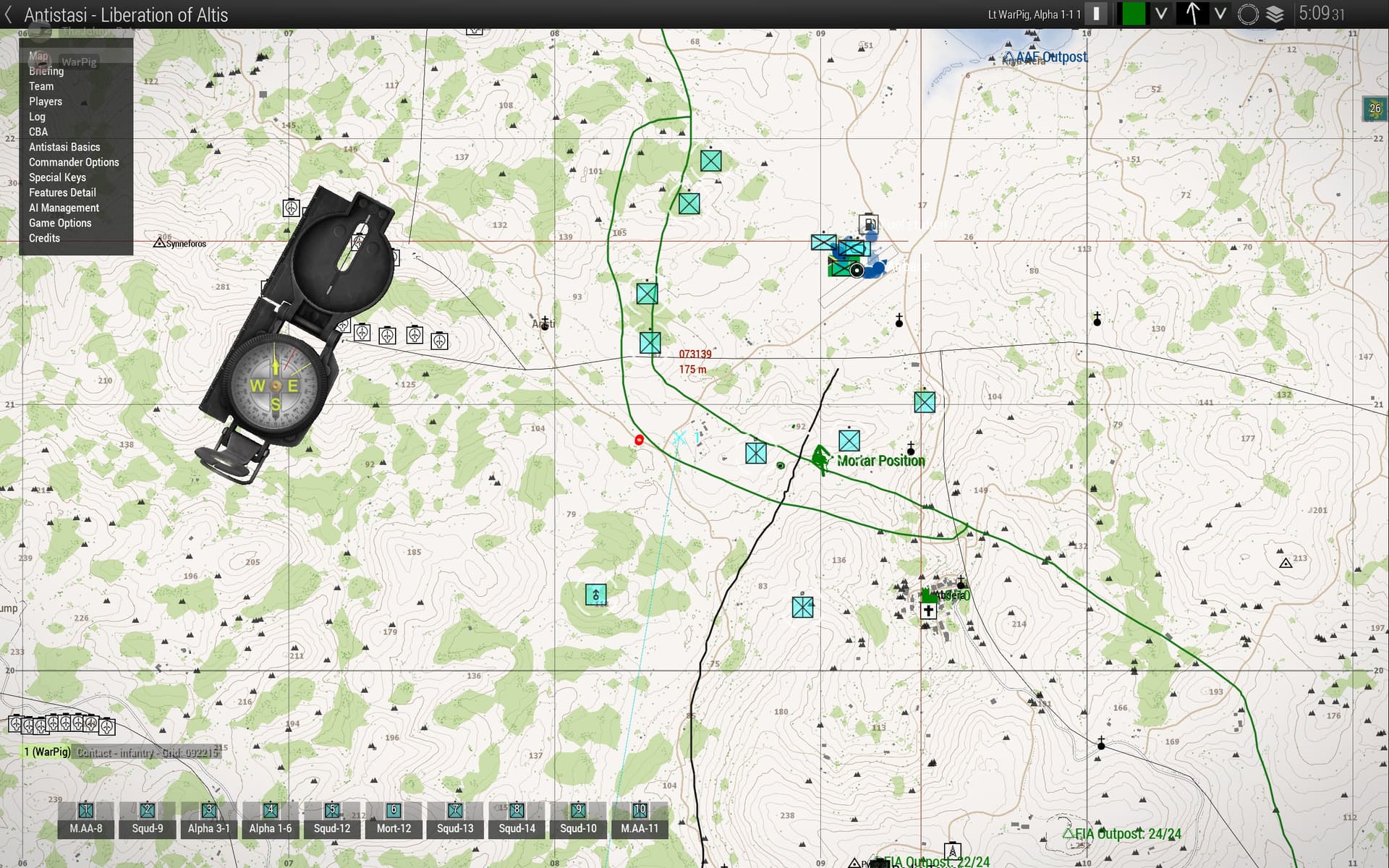This screenshot has width=1389, height=868.
Task: Click the Synneforos hilltop triangle marker
Action: (160, 243)
